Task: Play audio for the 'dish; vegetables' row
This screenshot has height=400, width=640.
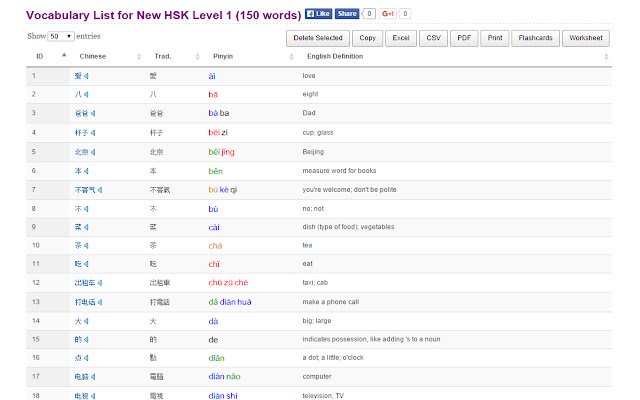Action: [86, 227]
